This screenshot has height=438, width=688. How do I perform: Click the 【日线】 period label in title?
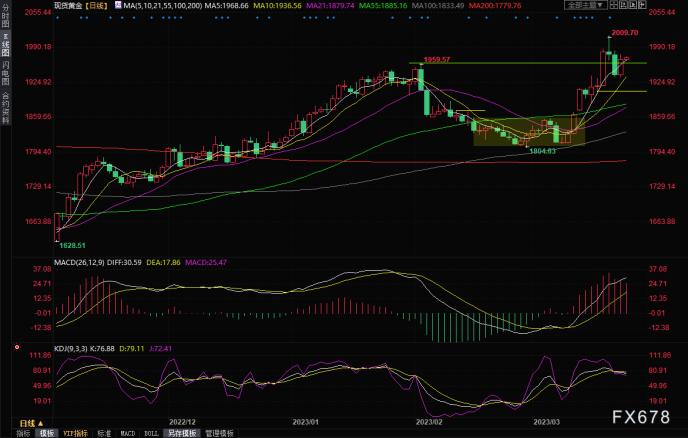point(96,6)
